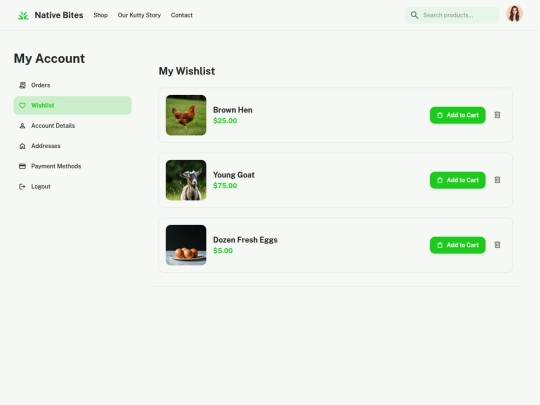Open Payment Methods section
Screen dimensions: 540x405
coord(73,166)
